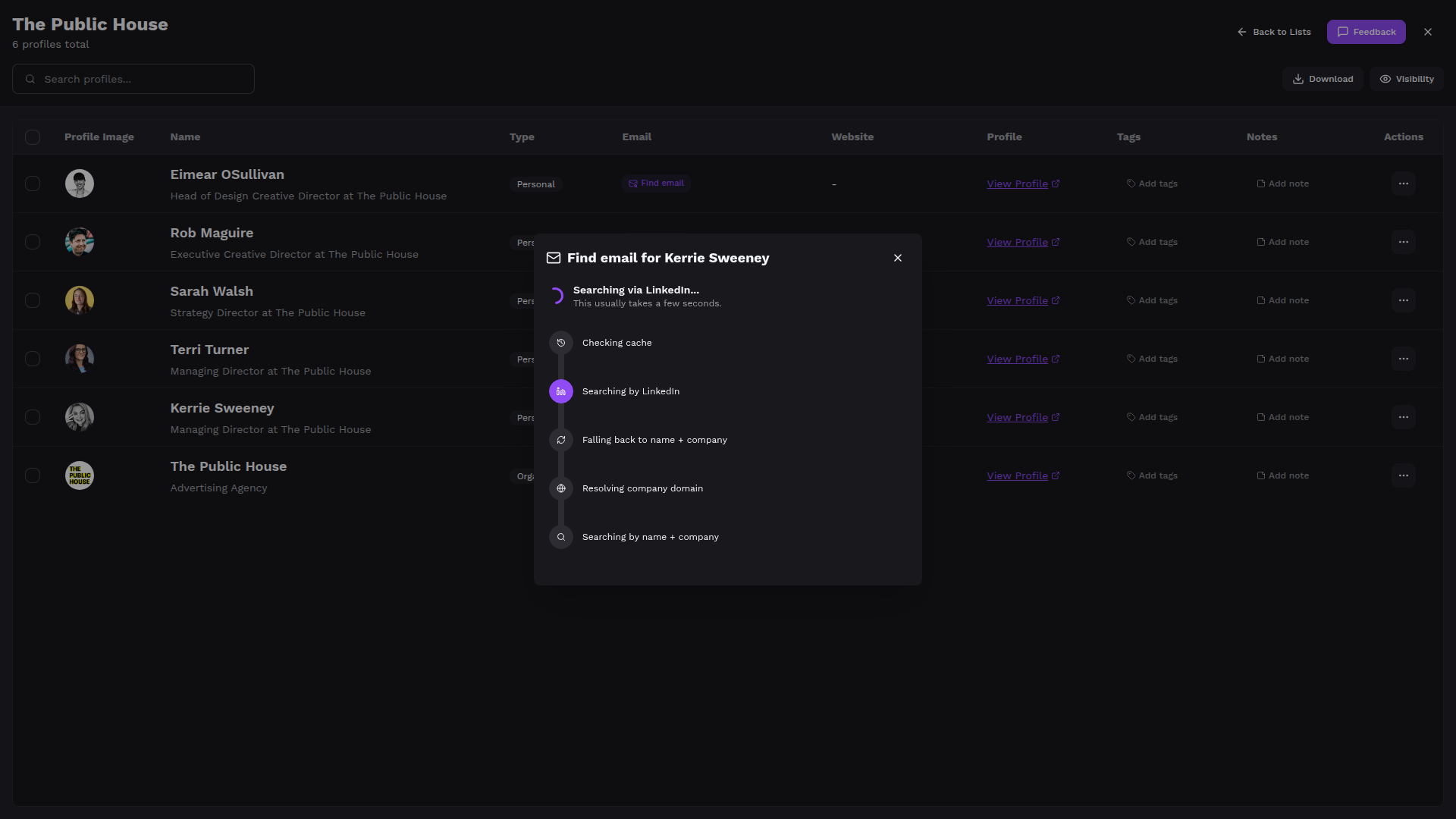This screenshot has width=1456, height=819.
Task: Close the list view with top-right X
Action: coord(1428,32)
